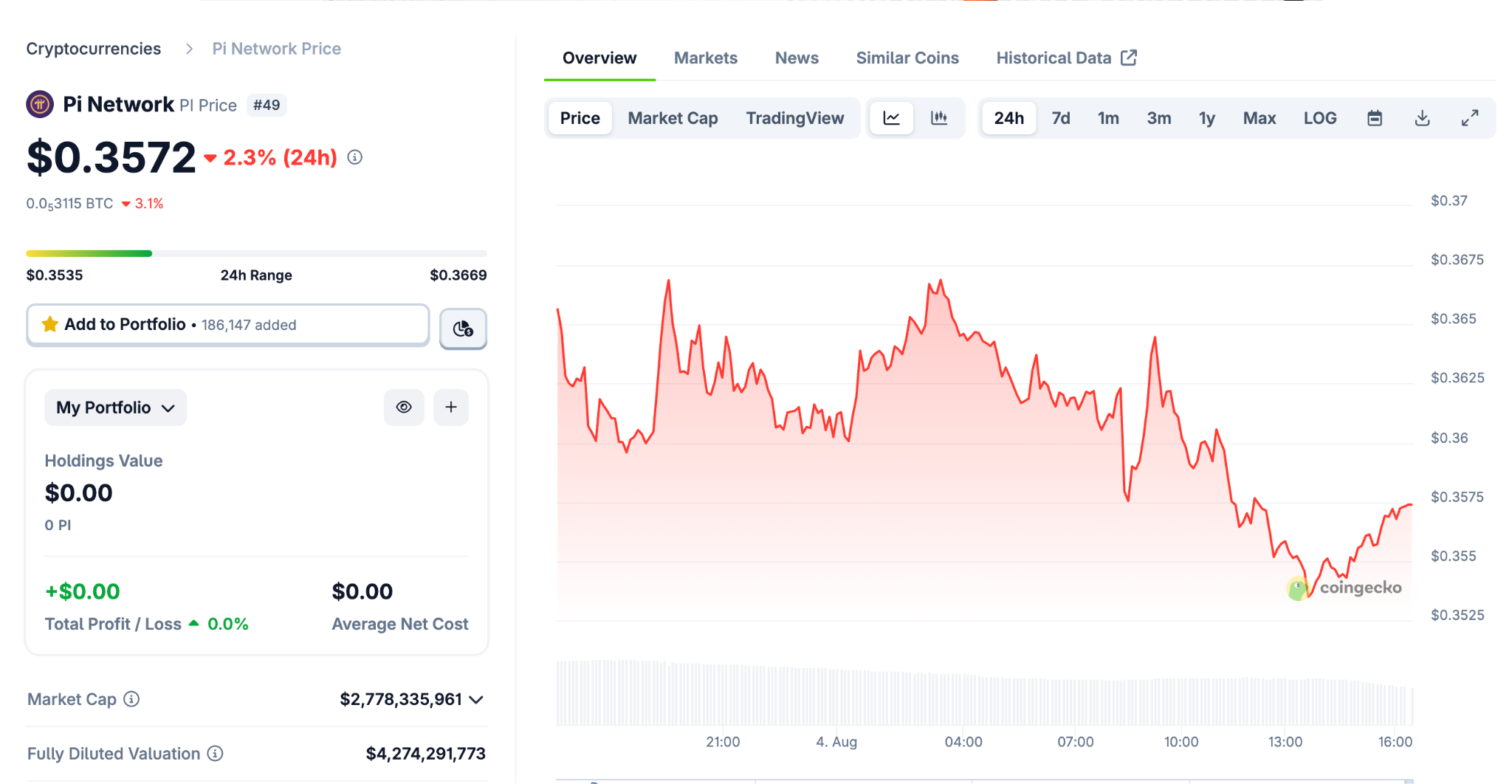Click the #49 rank badge
The image size is (1512, 784).
[267, 105]
